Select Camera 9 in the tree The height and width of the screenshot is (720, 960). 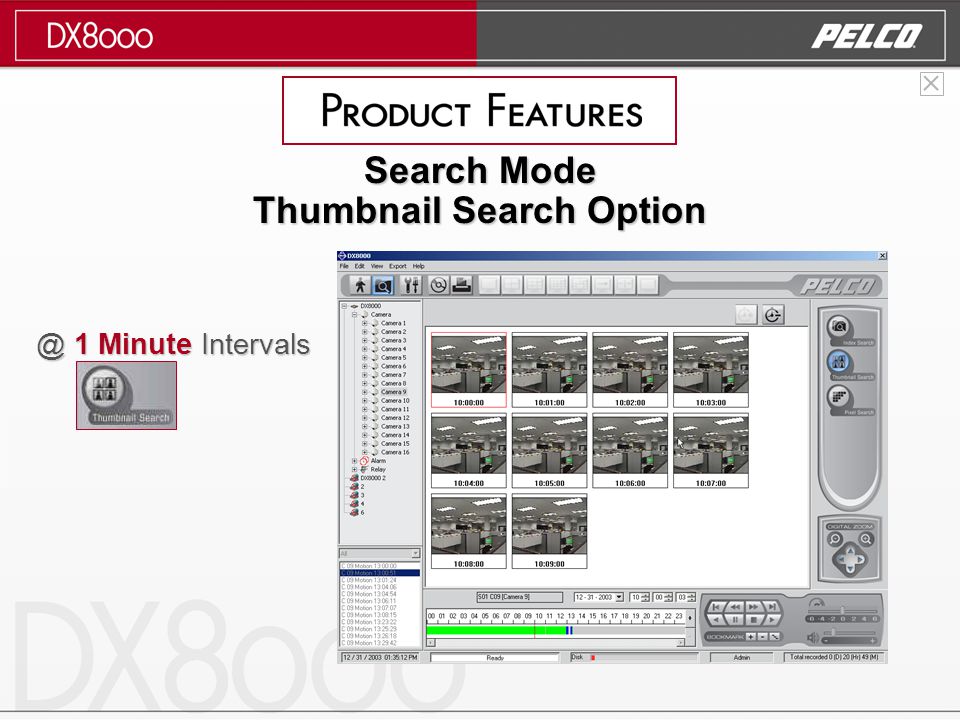(393, 392)
